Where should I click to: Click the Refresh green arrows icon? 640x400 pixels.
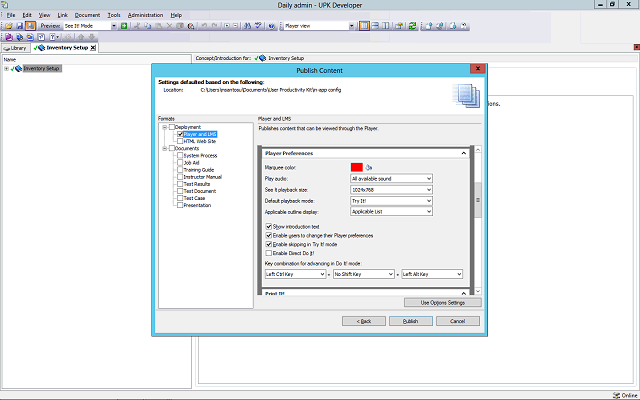[412, 26]
